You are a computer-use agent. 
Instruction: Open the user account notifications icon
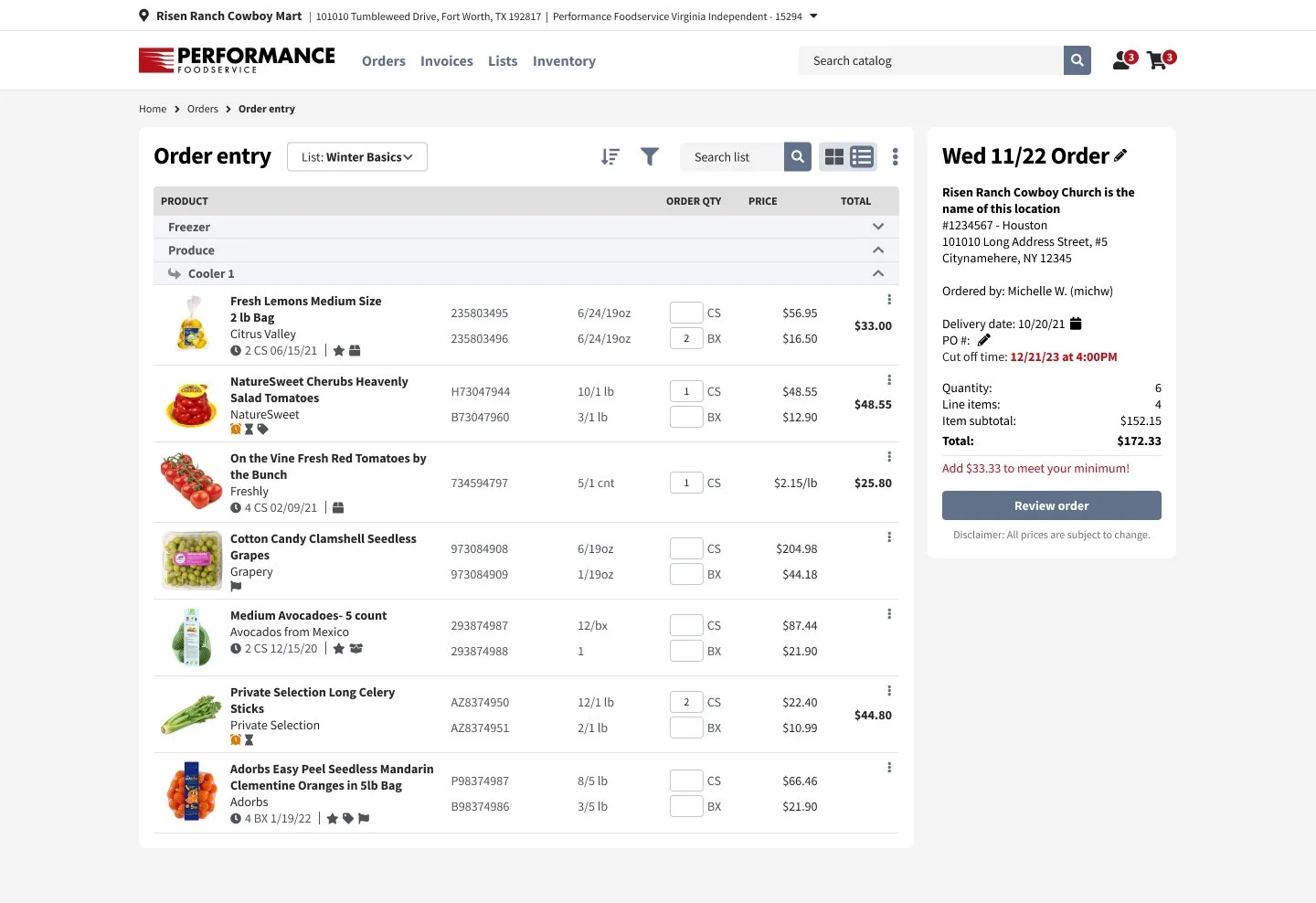[x=1124, y=59]
